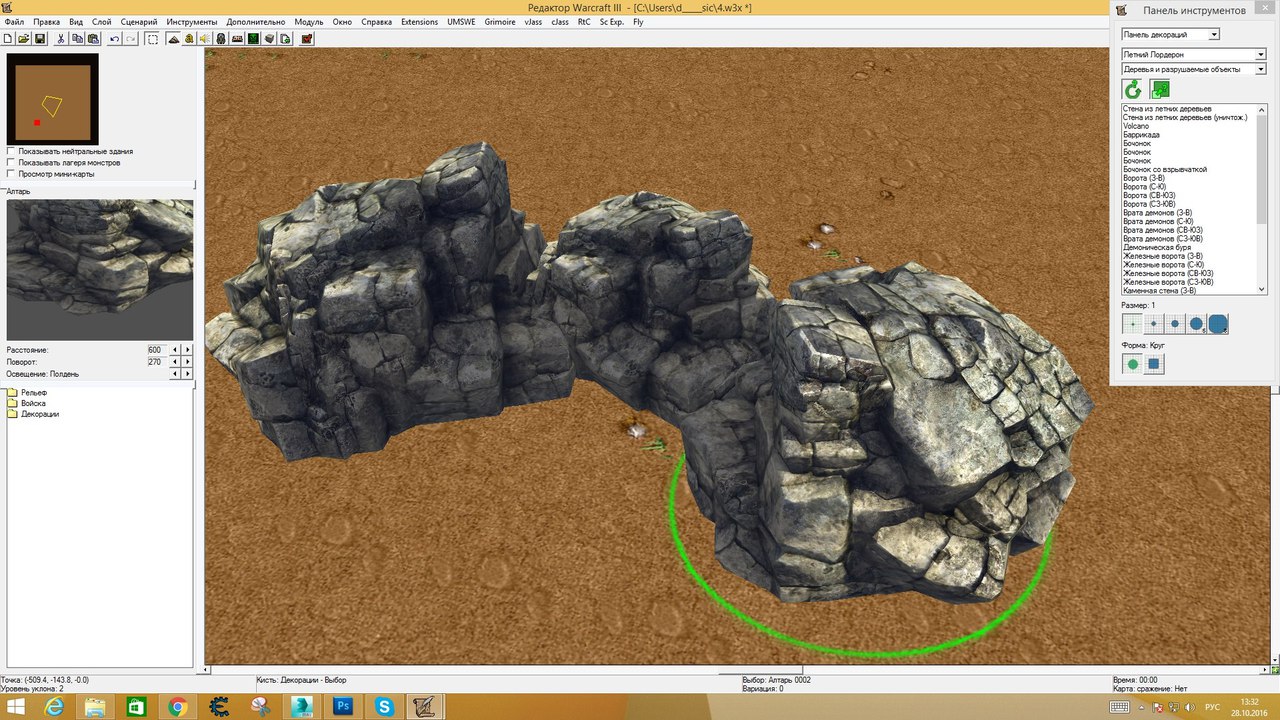Viewport: 1280px width, 720px height.
Task: Select the largest brush size
Action: 1217,324
